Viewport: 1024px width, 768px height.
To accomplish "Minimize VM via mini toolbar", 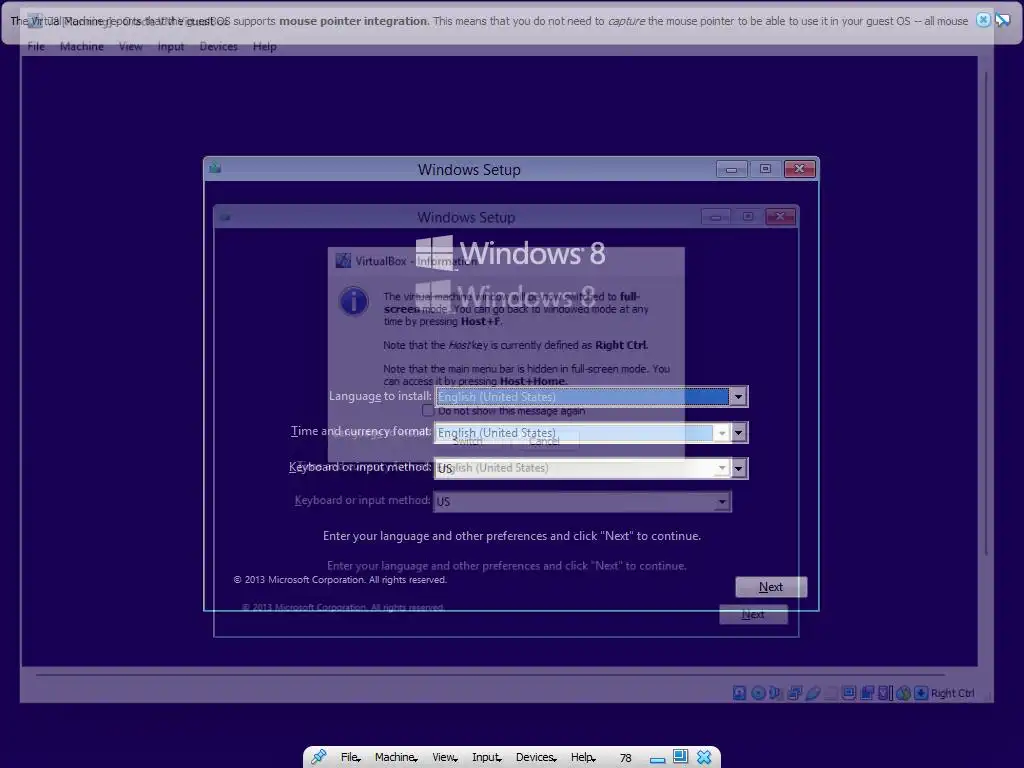I will (x=658, y=758).
